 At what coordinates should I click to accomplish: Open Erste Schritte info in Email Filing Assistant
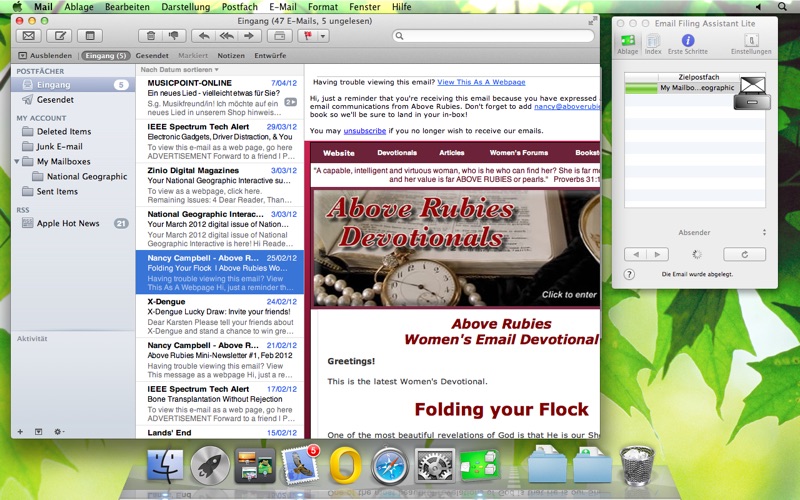pos(688,44)
